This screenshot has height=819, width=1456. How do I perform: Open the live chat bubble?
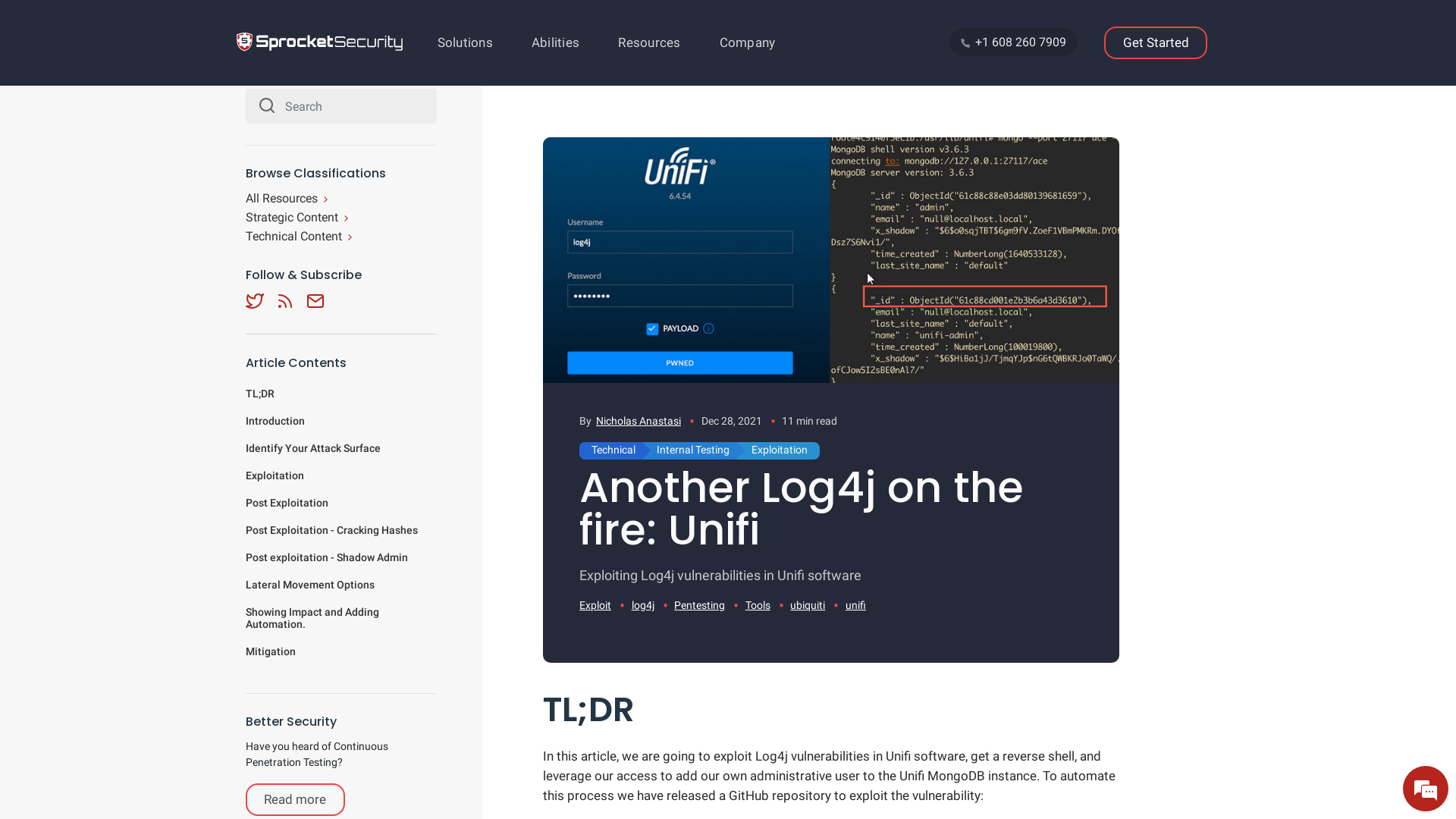point(1425,789)
